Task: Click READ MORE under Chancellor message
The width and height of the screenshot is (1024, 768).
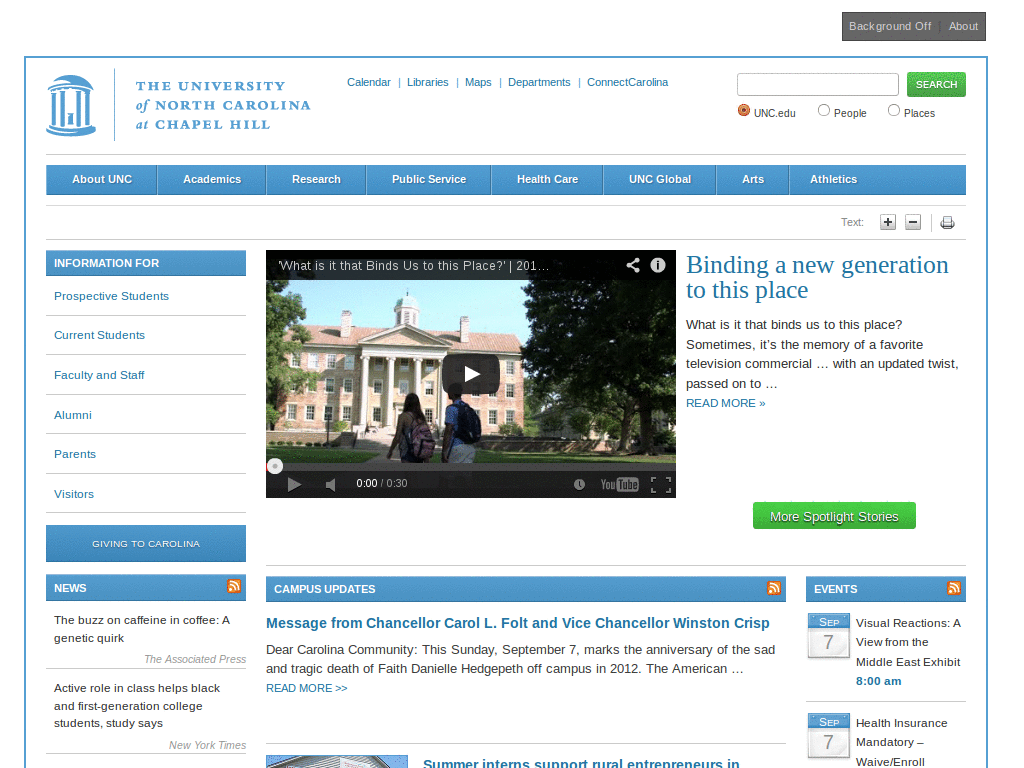Action: pos(306,688)
